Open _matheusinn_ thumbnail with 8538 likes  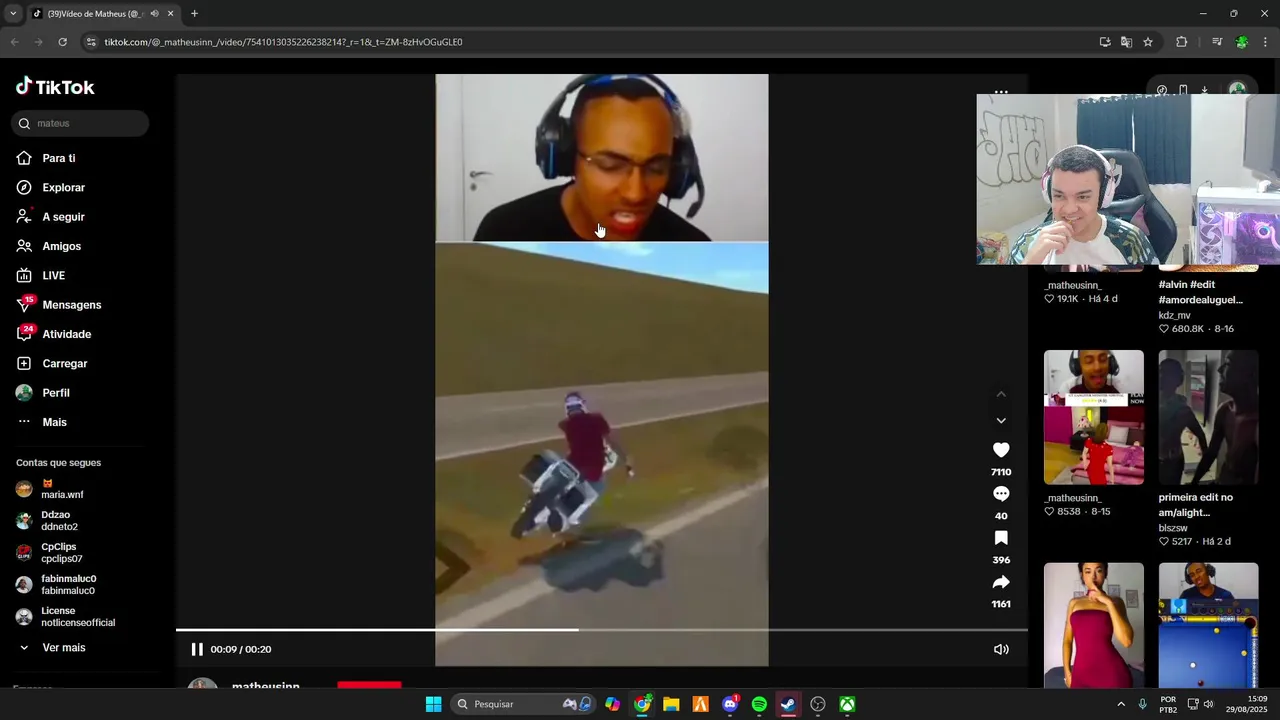[1094, 417]
